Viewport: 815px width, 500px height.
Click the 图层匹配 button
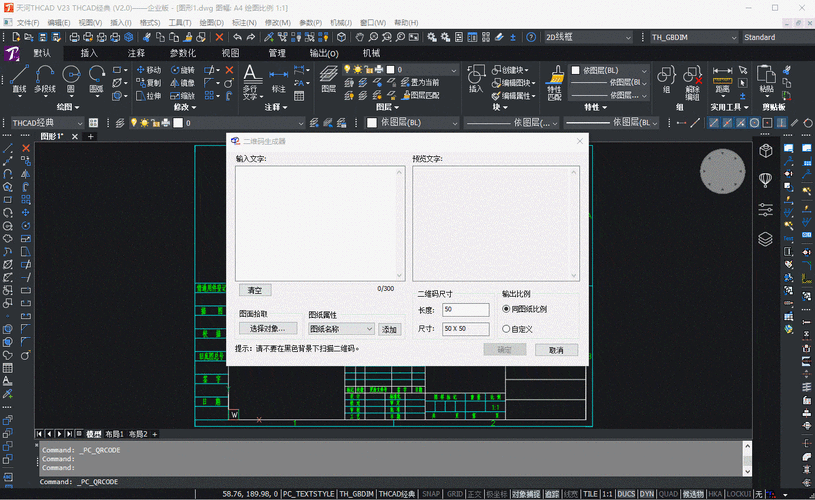tap(421, 95)
